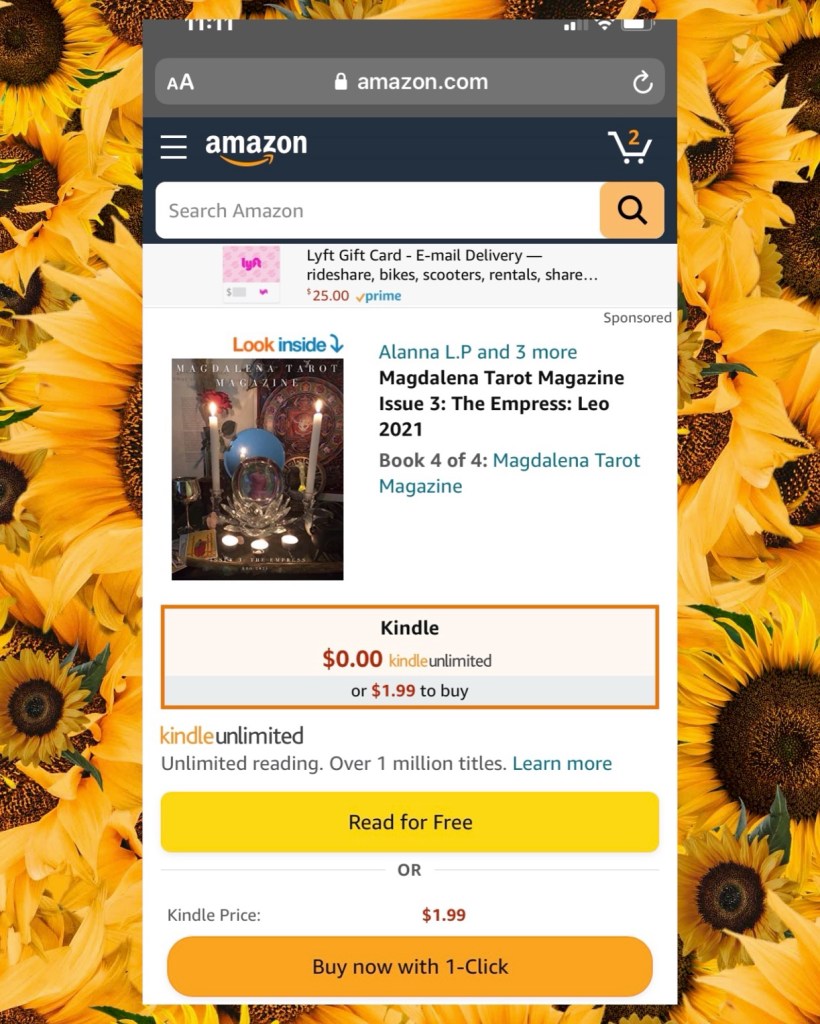Tap the address bar padlock icon
Image resolution: width=820 pixels, height=1024 pixels.
click(340, 81)
